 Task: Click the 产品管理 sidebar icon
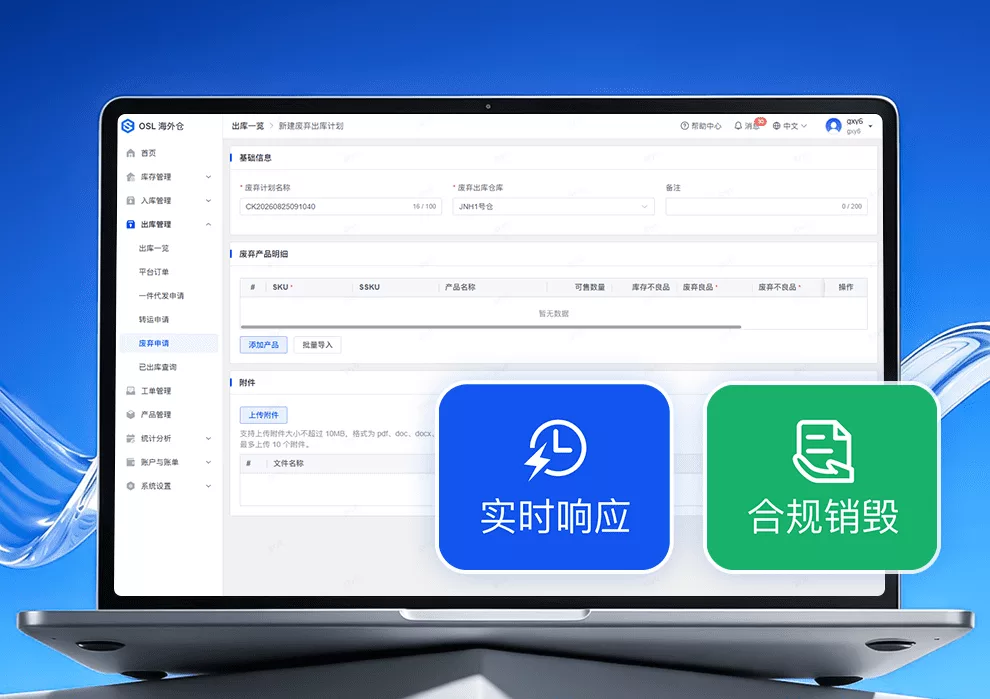coord(131,415)
